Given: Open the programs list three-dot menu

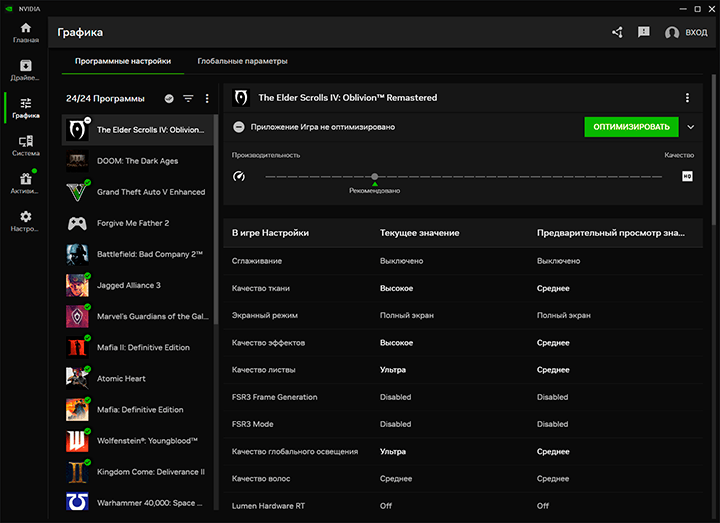Looking at the screenshot, I should 207,98.
